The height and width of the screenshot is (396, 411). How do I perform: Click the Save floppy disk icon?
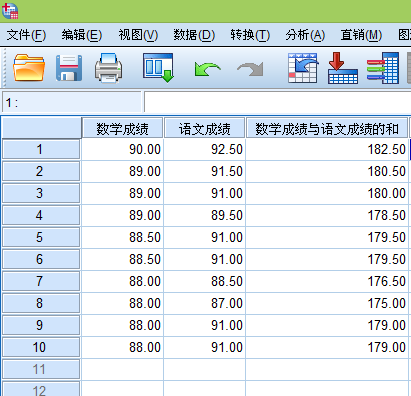(x=69, y=68)
